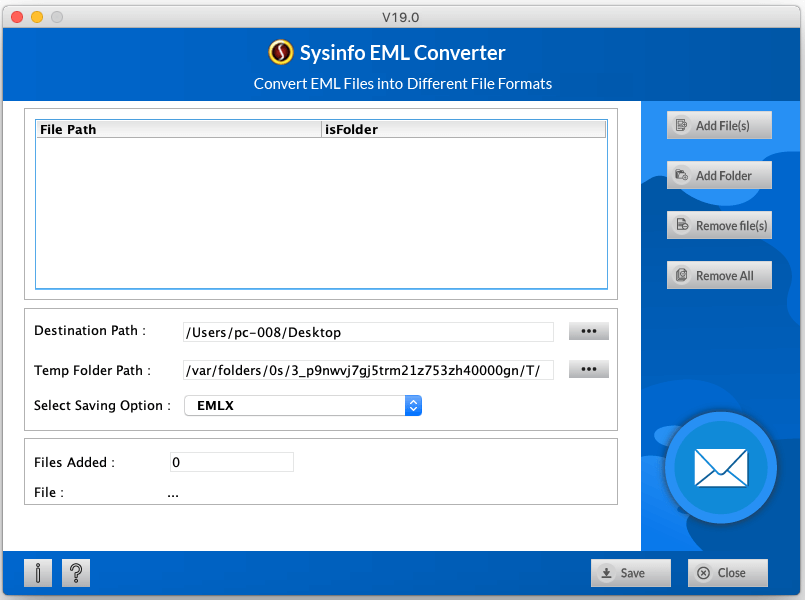The width and height of the screenshot is (805, 600).
Task: Click the large blue envelope icon
Action: pyautogui.click(x=719, y=466)
